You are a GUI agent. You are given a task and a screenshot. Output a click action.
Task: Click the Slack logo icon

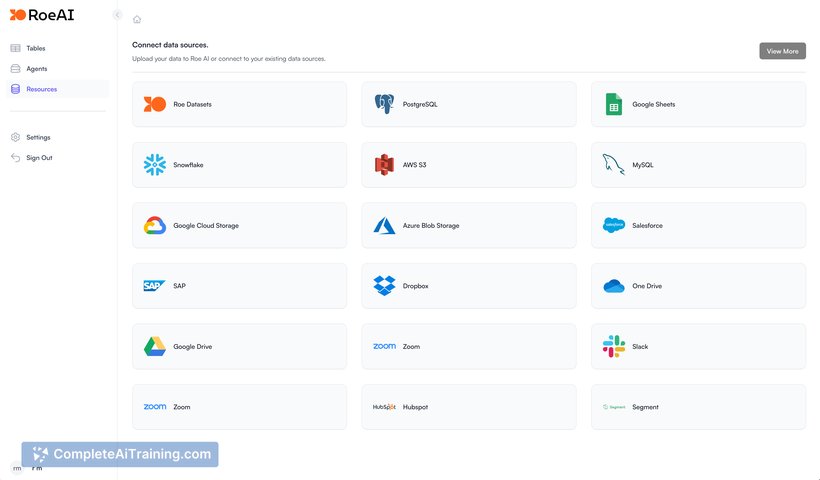[x=614, y=346]
